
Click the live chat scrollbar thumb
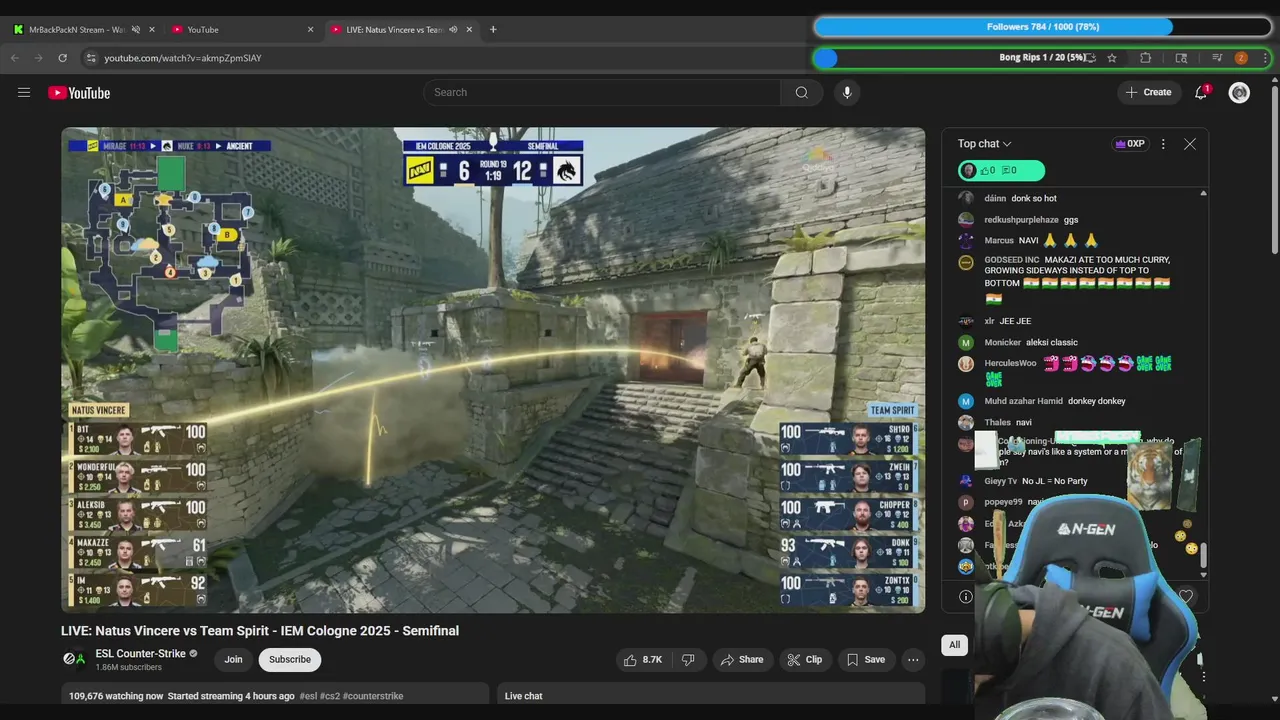click(1203, 555)
